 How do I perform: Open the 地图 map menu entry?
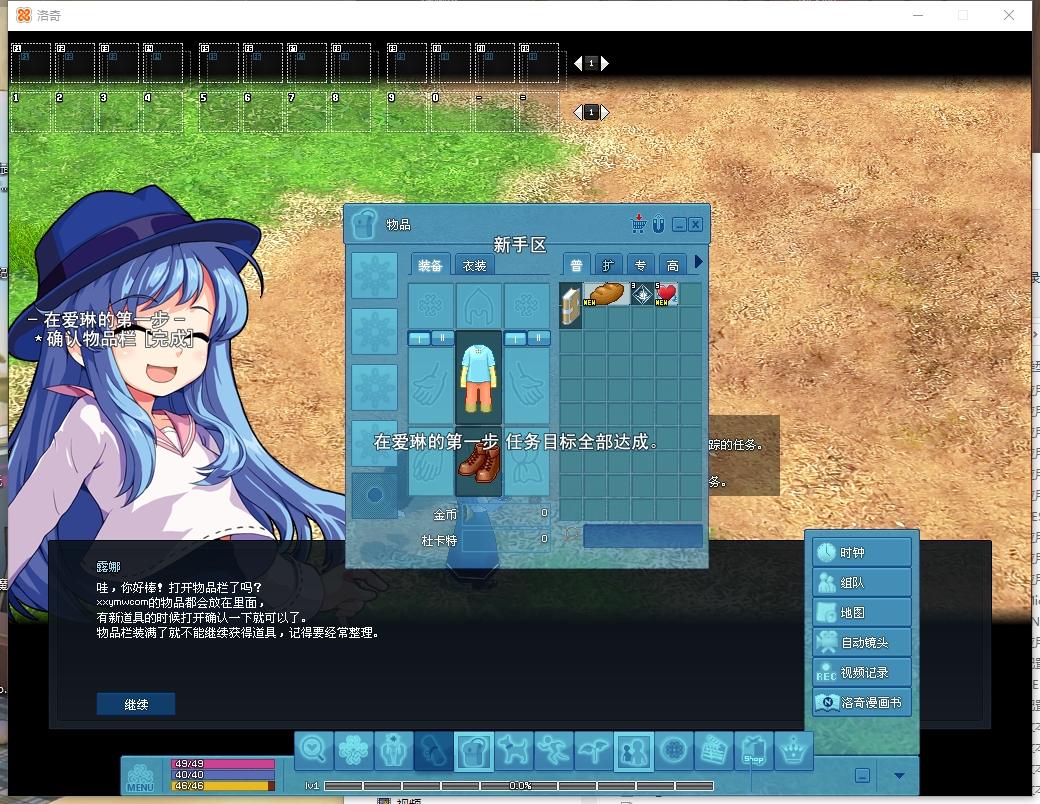[x=862, y=612]
